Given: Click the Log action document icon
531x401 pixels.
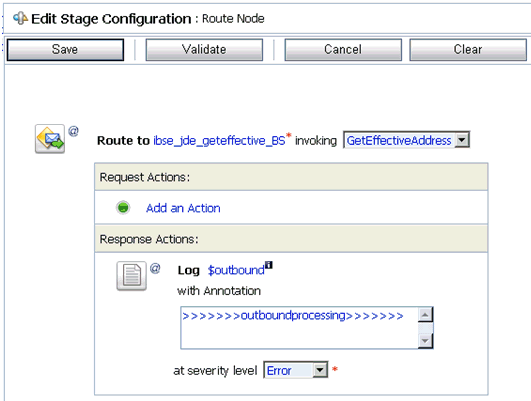Looking at the screenshot, I should tap(131, 276).
